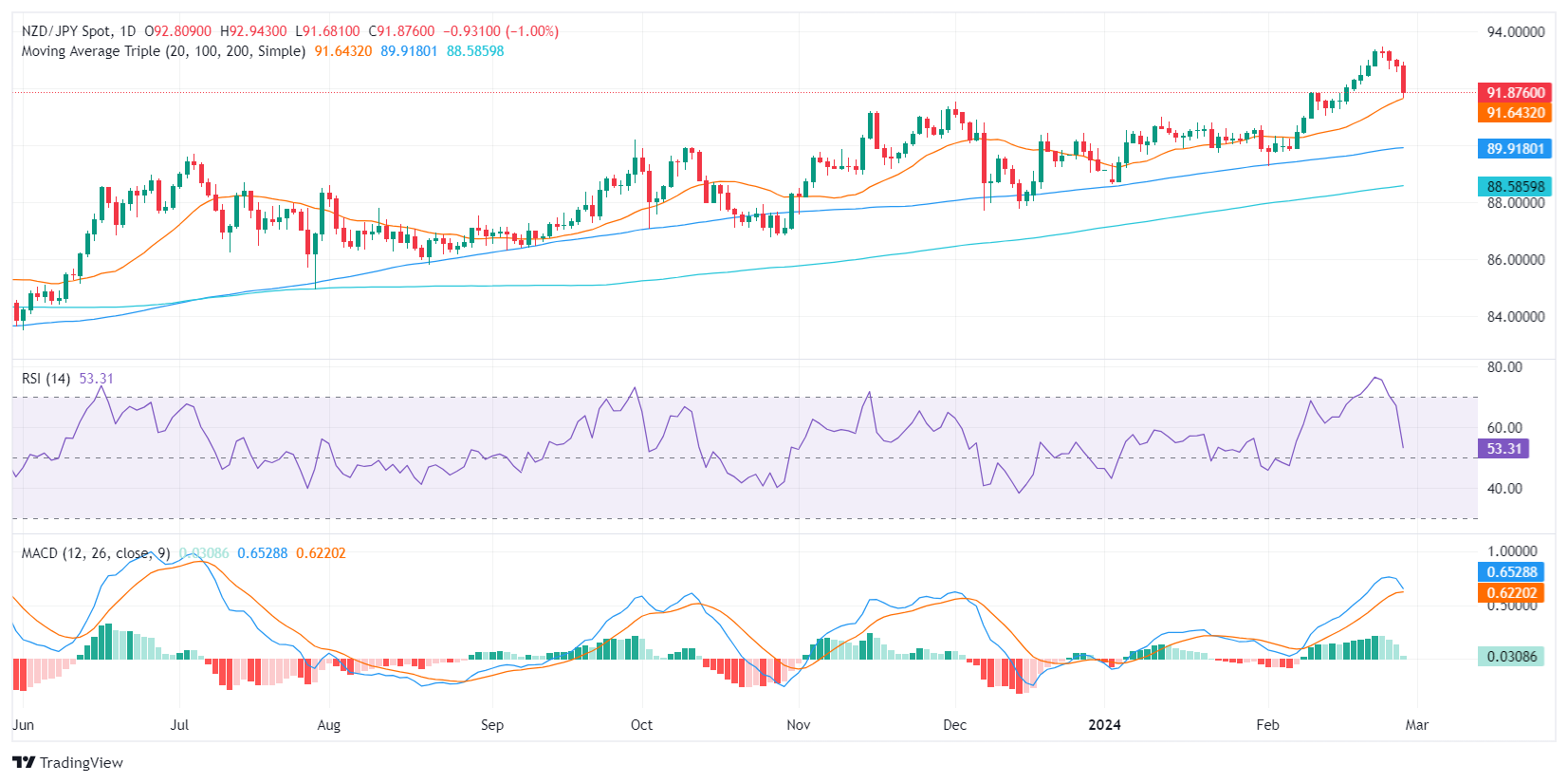Select the Moving Average Triple indicator legend
The height and width of the screenshot is (783, 1568).
163,51
